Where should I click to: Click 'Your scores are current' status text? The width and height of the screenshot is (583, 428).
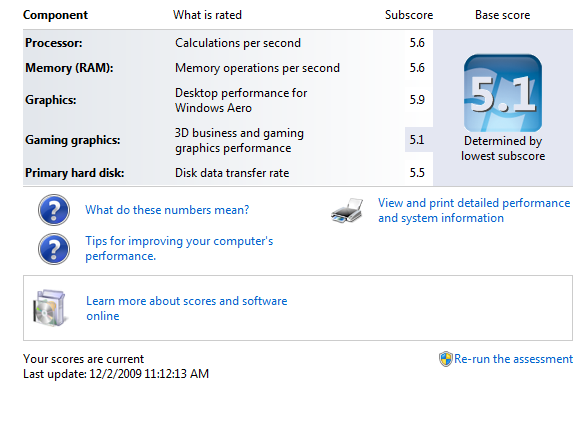click(83, 359)
